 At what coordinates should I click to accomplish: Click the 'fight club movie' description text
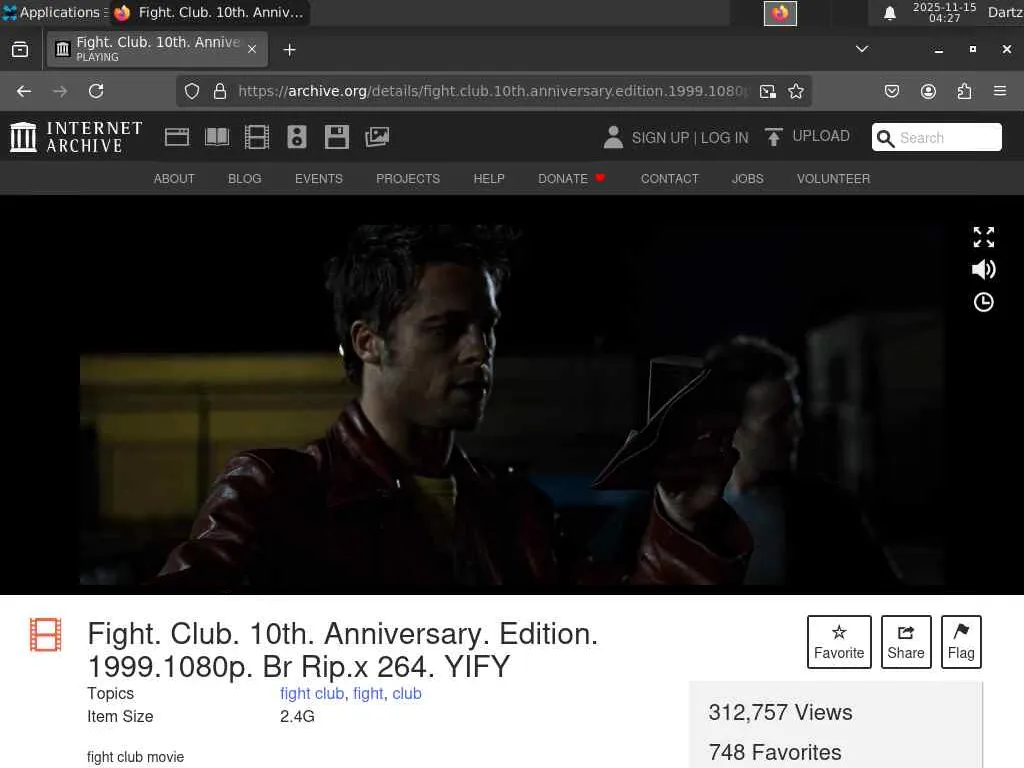pos(136,757)
